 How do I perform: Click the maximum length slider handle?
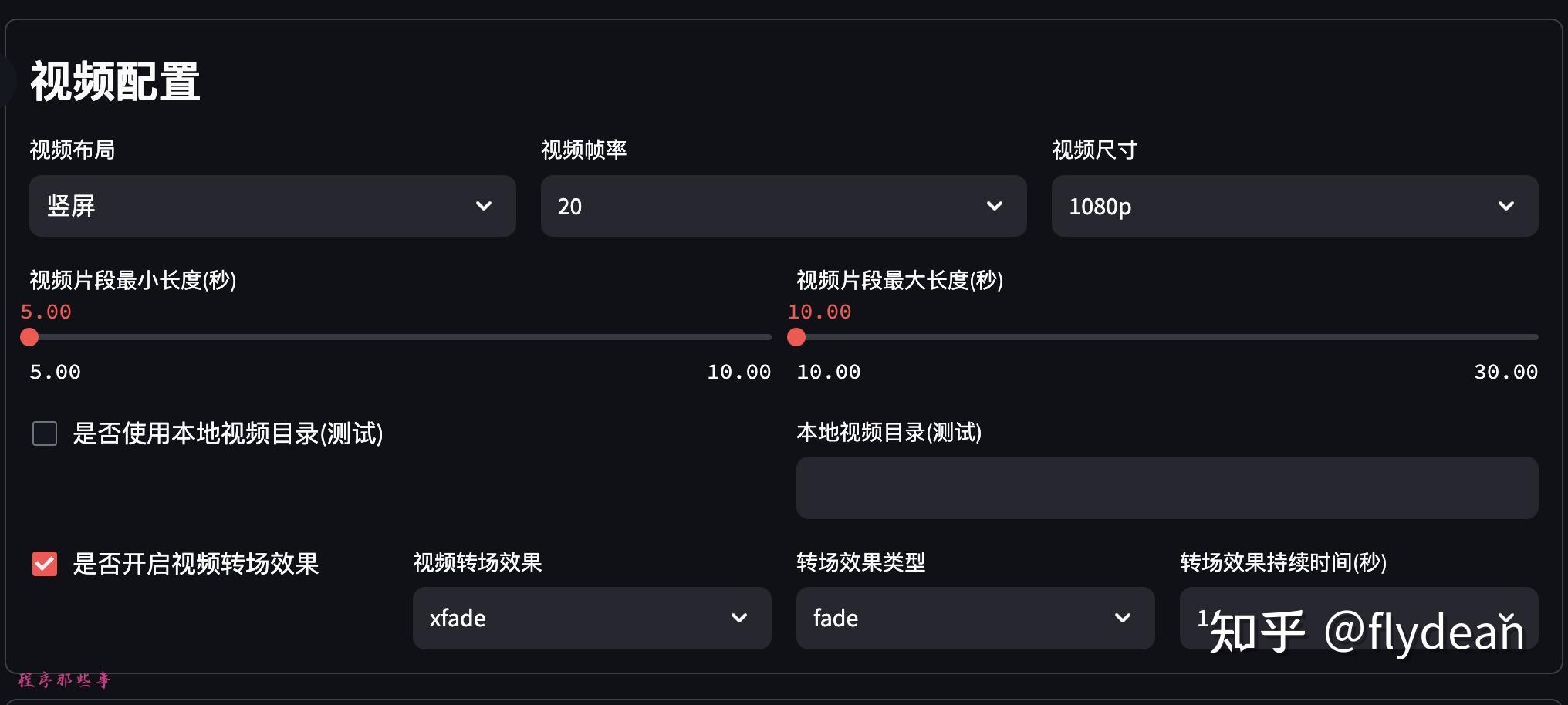(797, 337)
